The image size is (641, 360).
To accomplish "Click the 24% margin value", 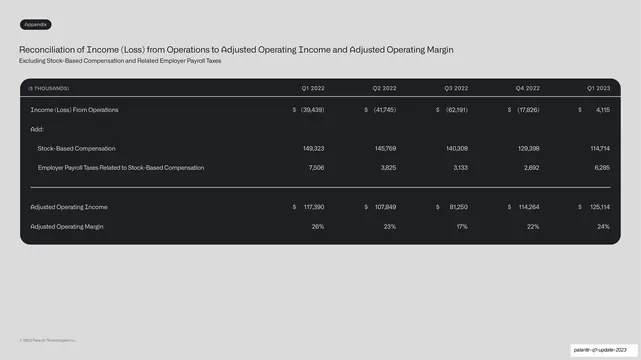I will [x=604, y=227].
